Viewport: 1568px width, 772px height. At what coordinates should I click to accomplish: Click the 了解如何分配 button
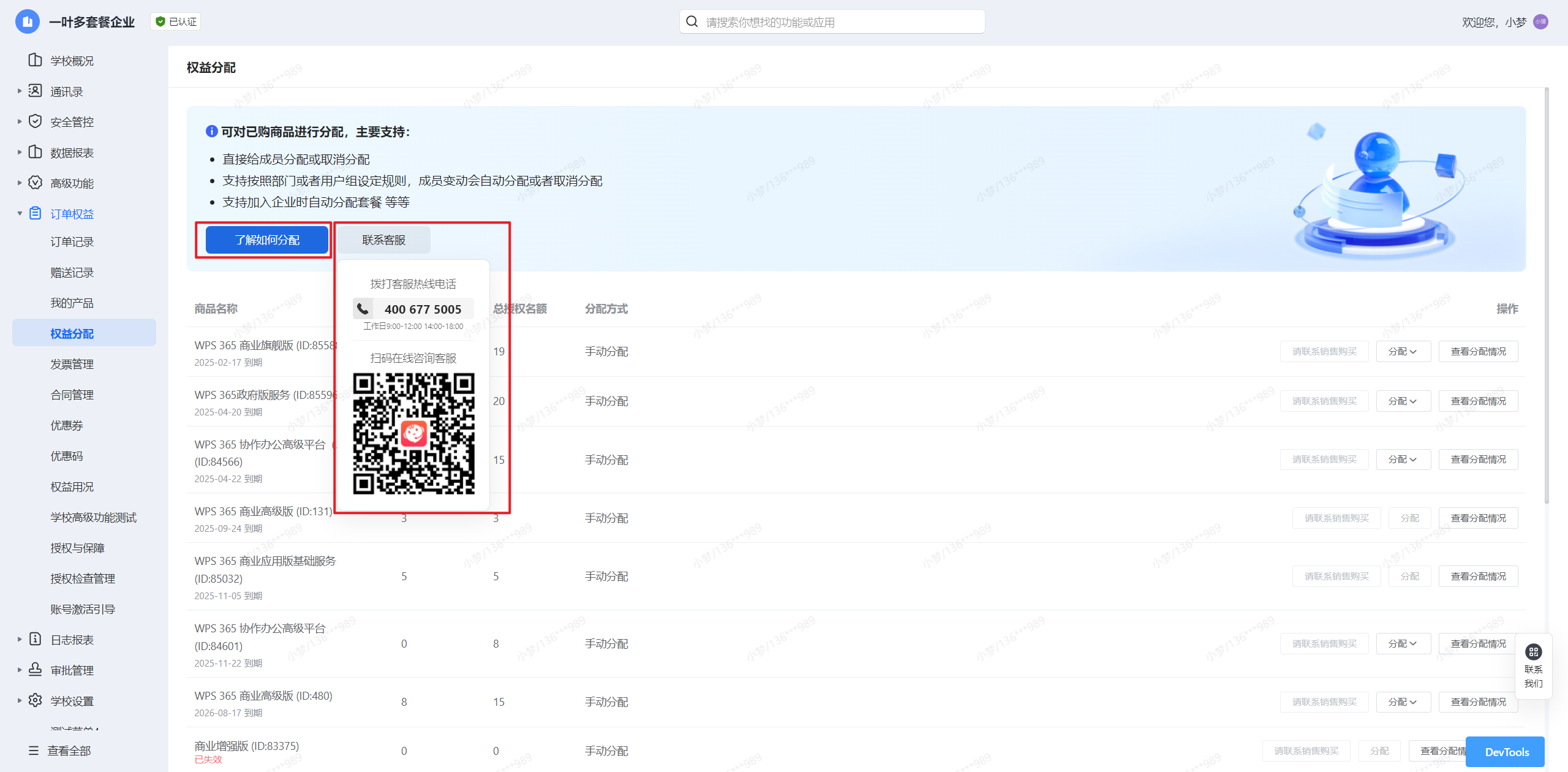(x=267, y=240)
